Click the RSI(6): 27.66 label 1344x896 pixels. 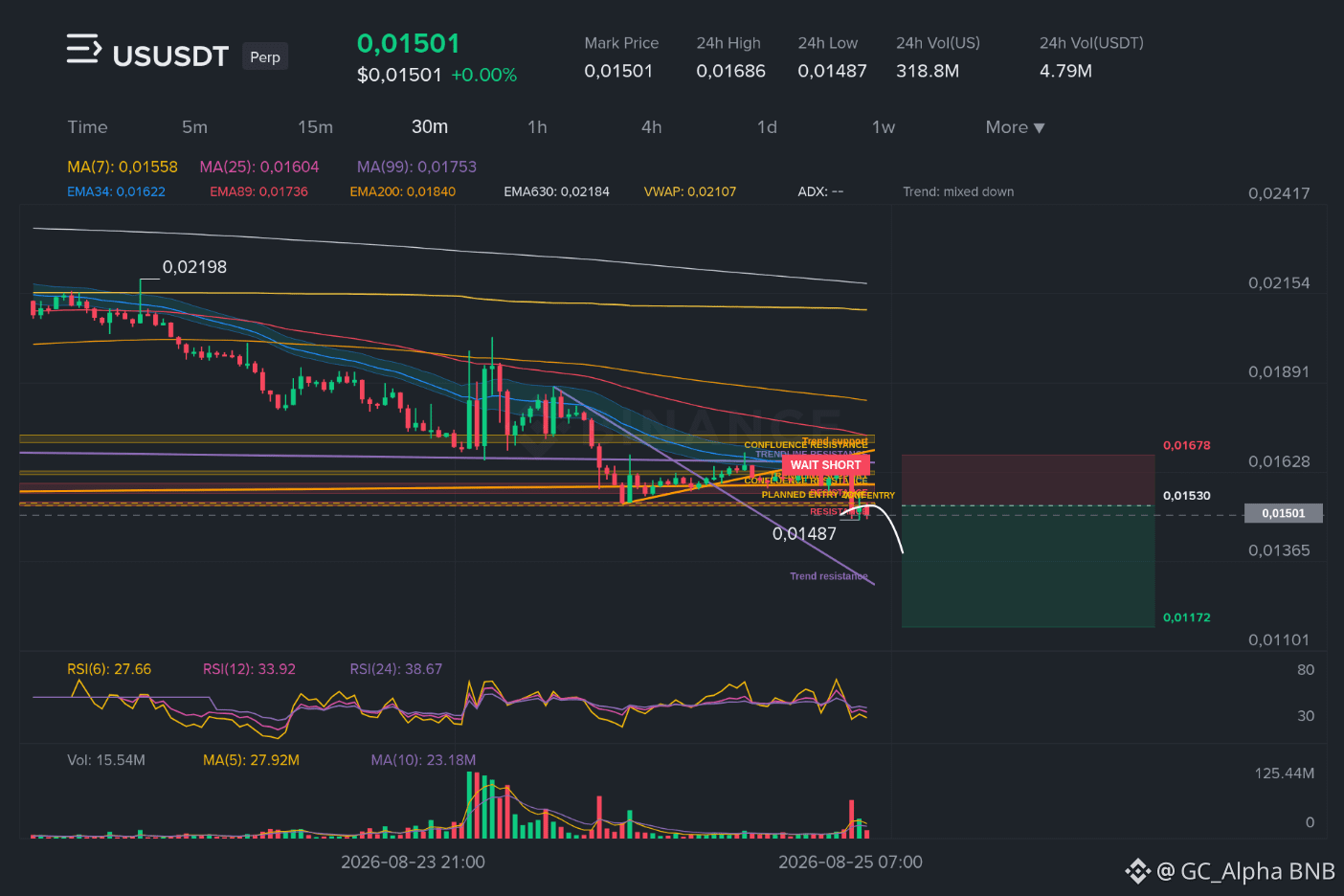[109, 669]
